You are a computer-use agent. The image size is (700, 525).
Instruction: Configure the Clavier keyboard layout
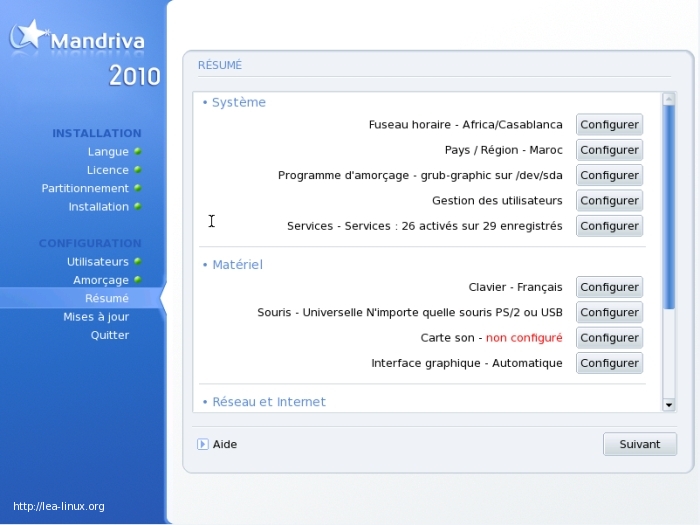point(609,287)
